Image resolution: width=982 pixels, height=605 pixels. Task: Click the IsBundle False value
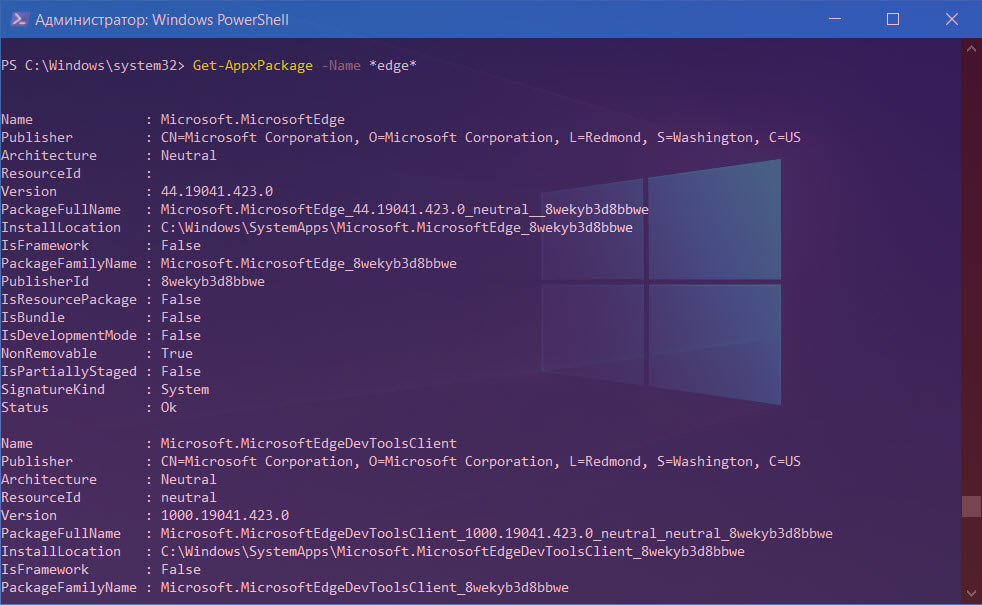[x=181, y=318]
